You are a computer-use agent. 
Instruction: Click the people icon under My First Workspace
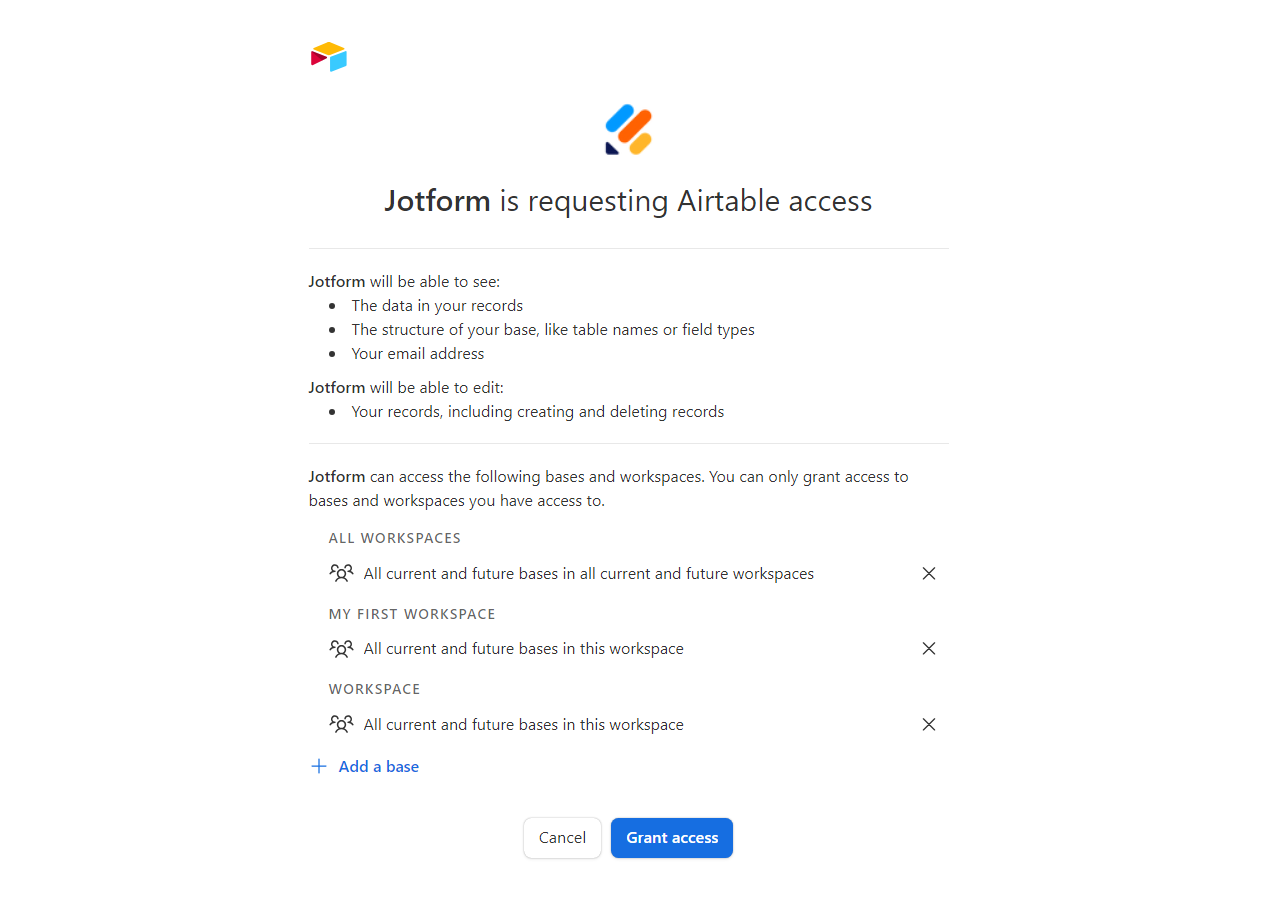pos(341,649)
